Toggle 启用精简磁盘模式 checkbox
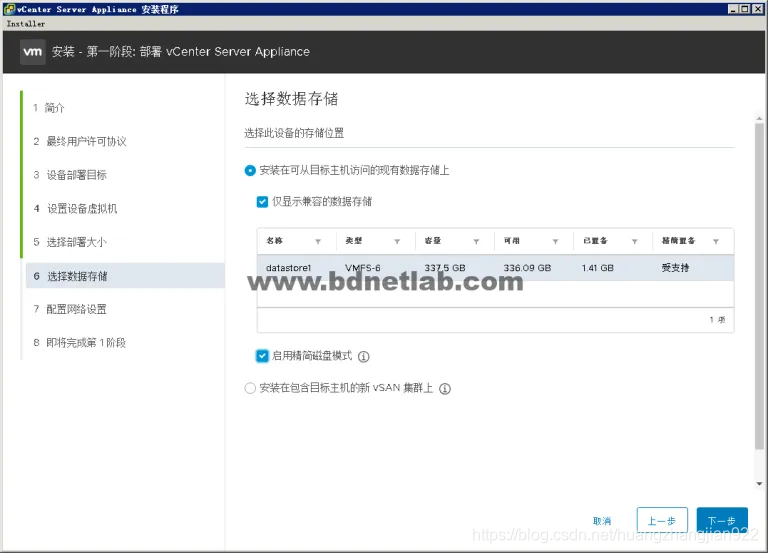 [x=263, y=356]
